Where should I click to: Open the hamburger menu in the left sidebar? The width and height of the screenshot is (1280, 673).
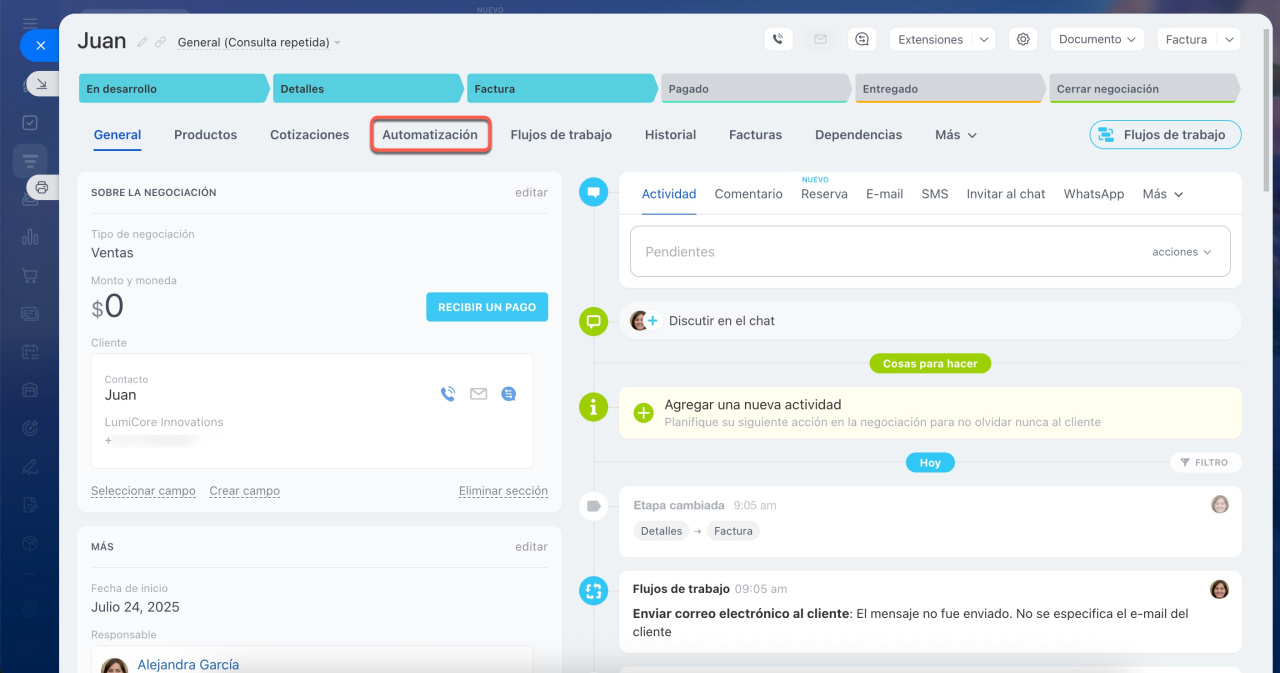coord(30,22)
